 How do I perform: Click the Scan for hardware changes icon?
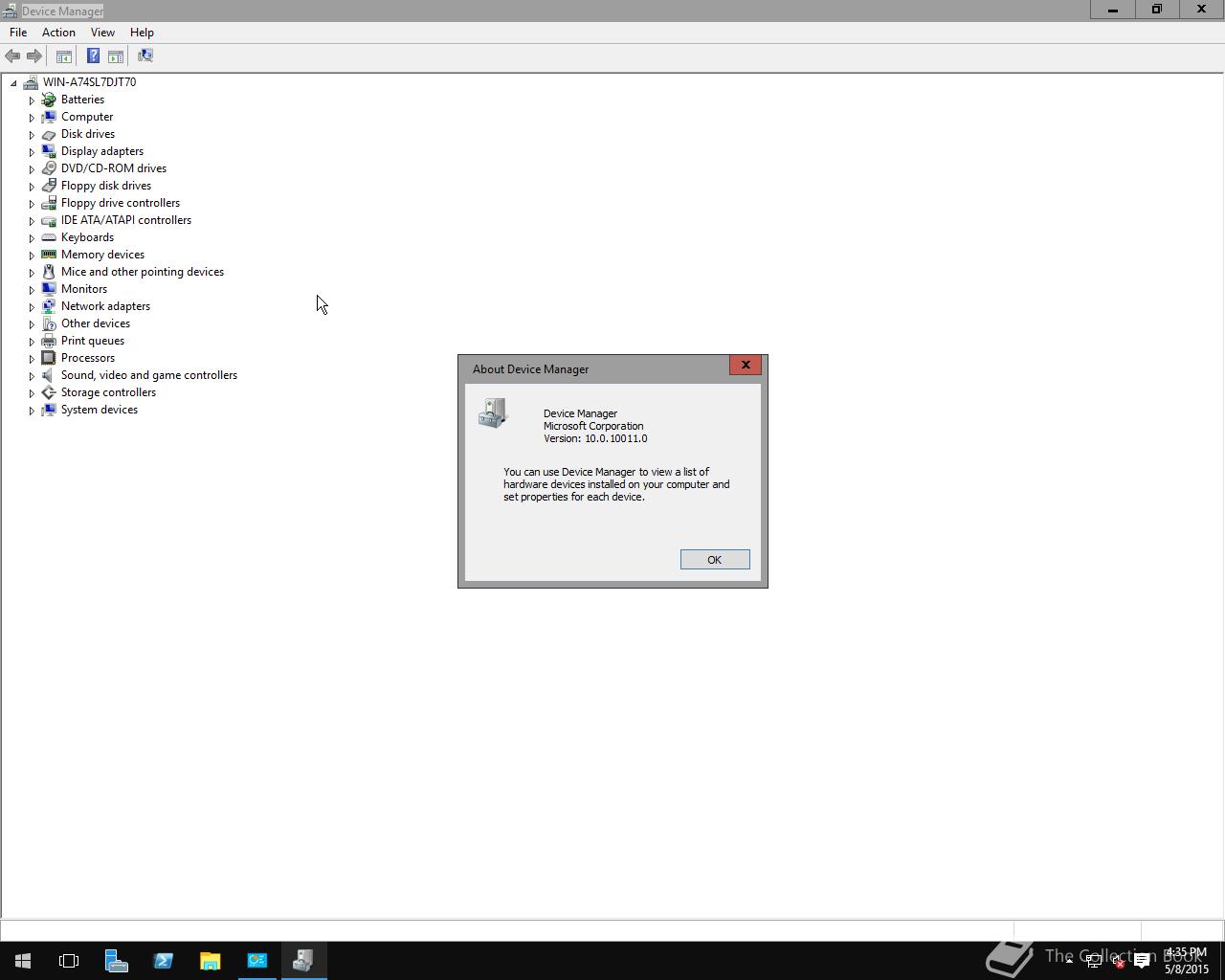tap(145, 56)
